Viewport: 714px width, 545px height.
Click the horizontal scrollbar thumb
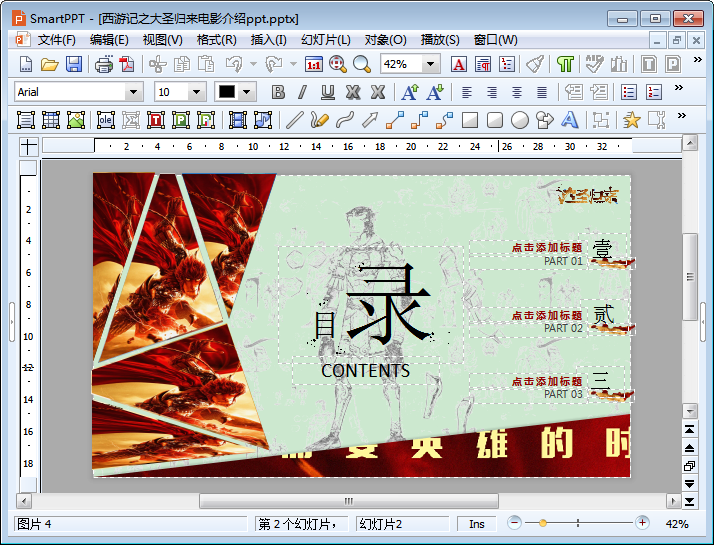click(x=349, y=501)
